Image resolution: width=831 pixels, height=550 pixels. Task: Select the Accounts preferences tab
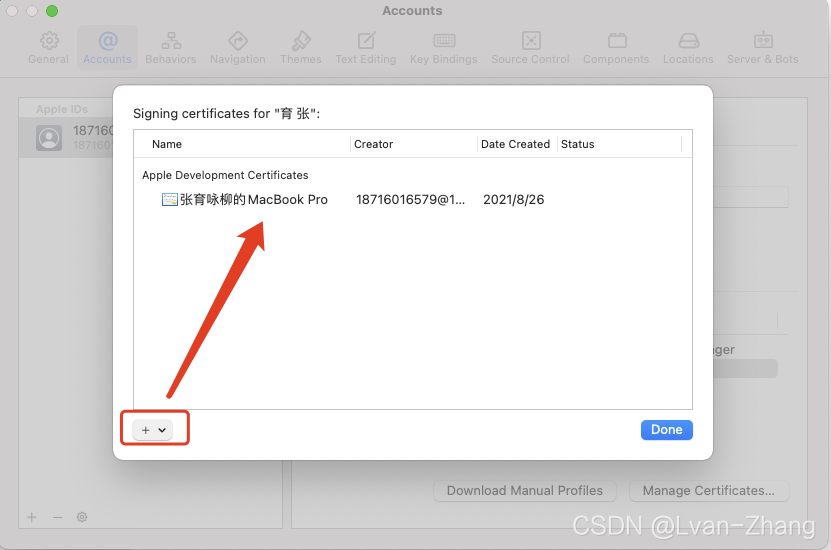(107, 48)
